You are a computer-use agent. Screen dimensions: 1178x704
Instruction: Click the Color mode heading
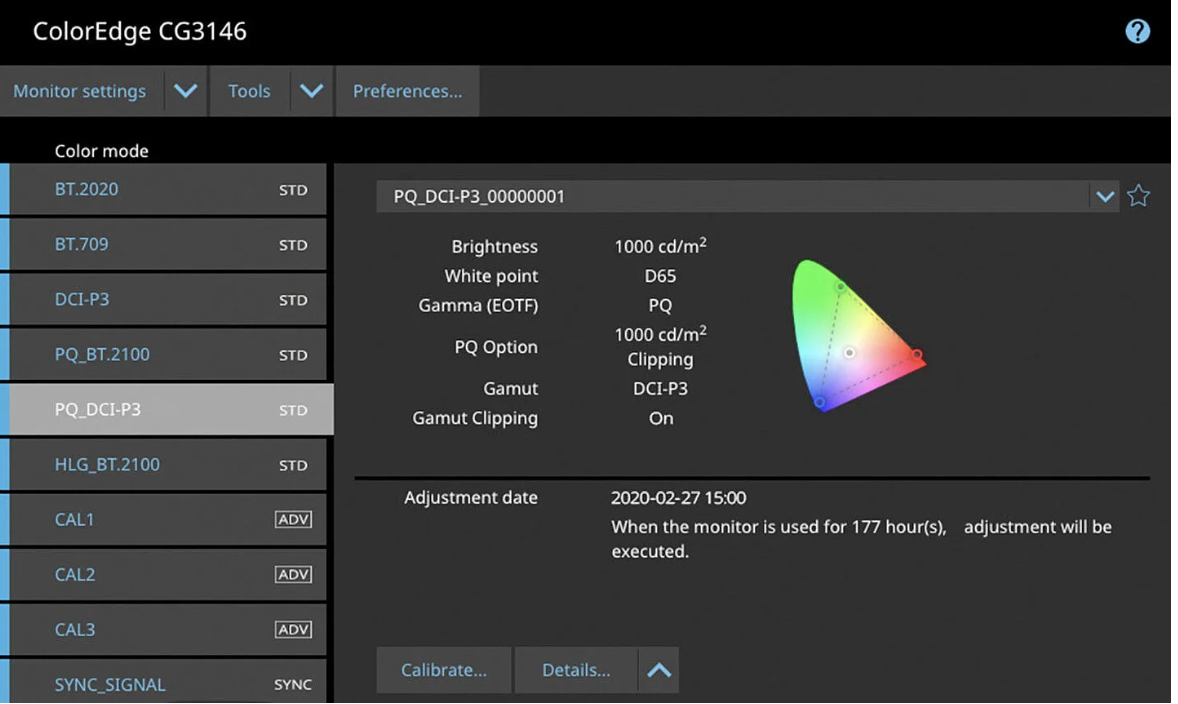pos(101,151)
